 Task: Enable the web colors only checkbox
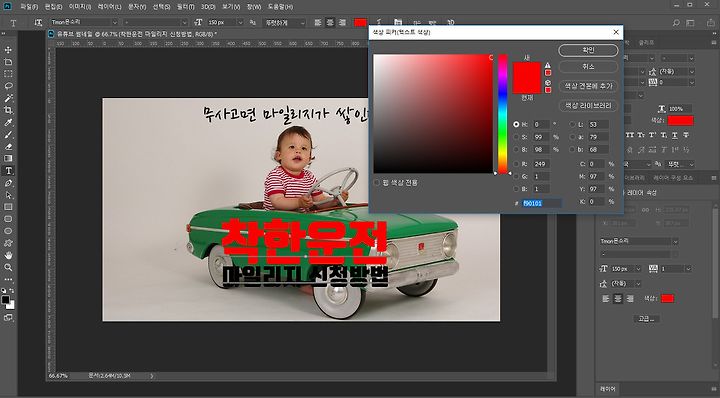click(x=377, y=183)
